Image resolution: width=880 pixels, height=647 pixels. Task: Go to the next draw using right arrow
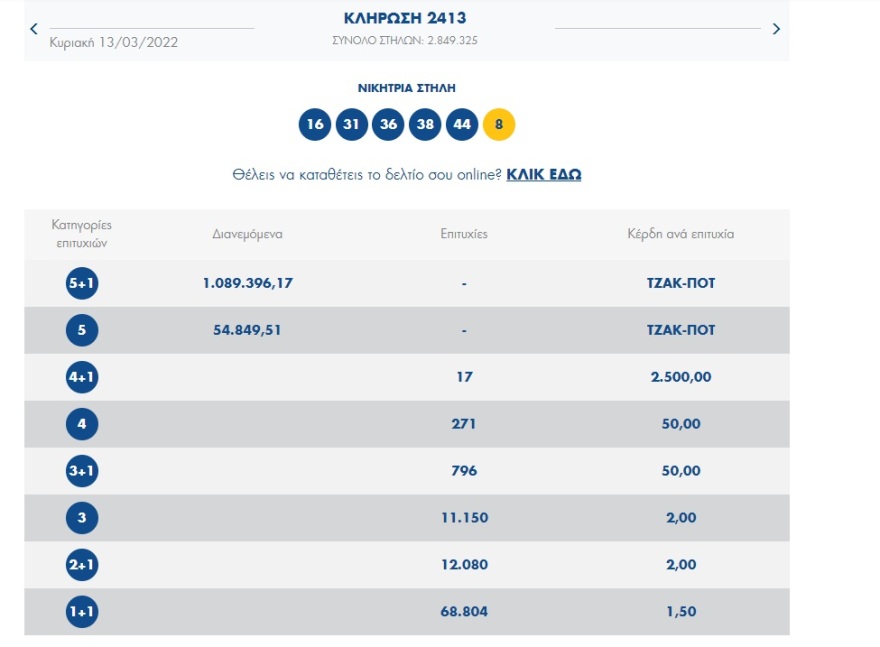tap(776, 29)
